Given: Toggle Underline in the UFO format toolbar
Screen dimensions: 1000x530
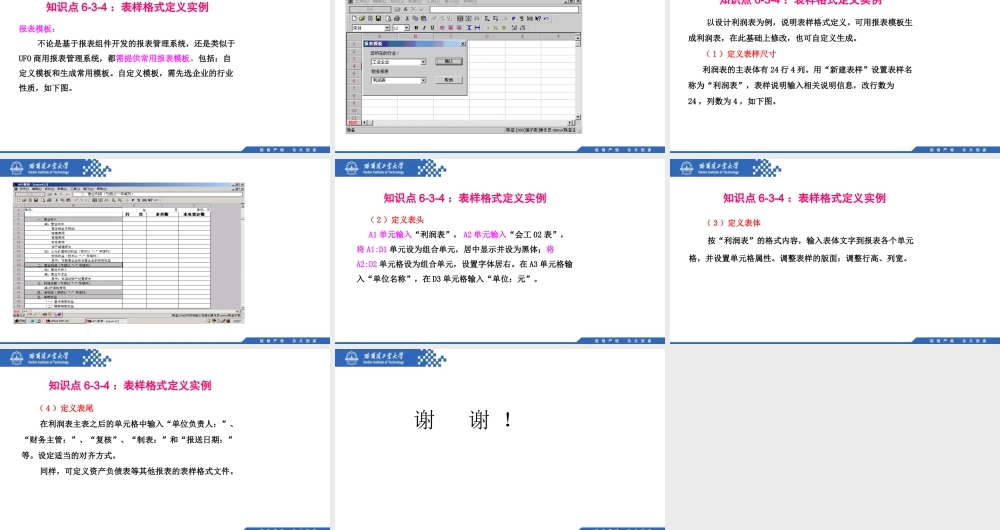Looking at the screenshot, I should click(x=432, y=28).
